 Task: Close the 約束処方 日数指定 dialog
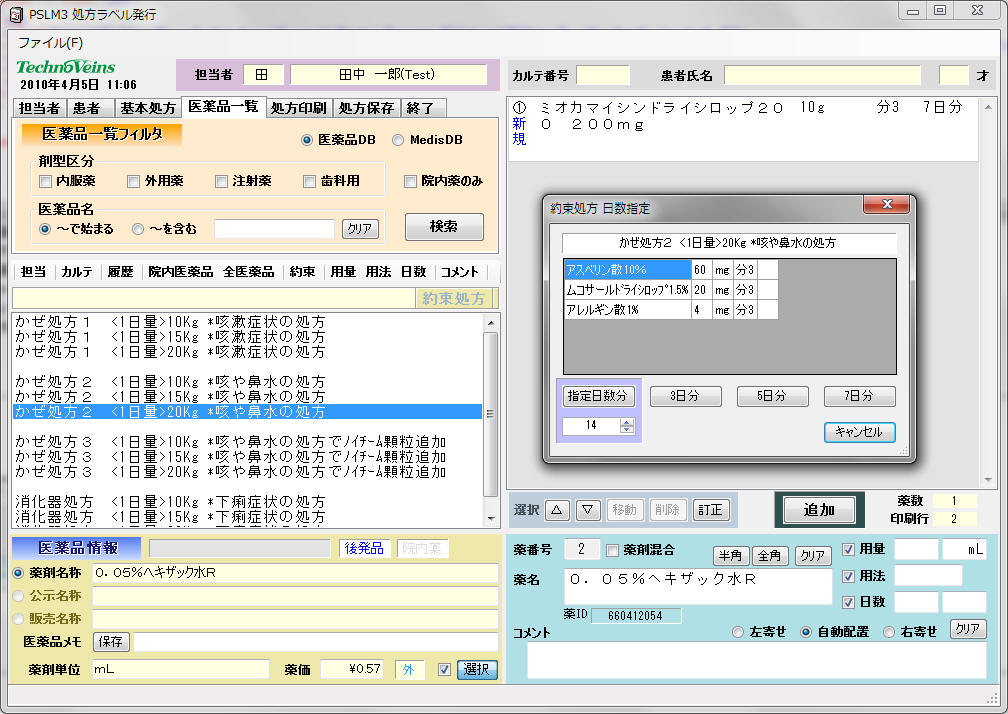point(886,204)
